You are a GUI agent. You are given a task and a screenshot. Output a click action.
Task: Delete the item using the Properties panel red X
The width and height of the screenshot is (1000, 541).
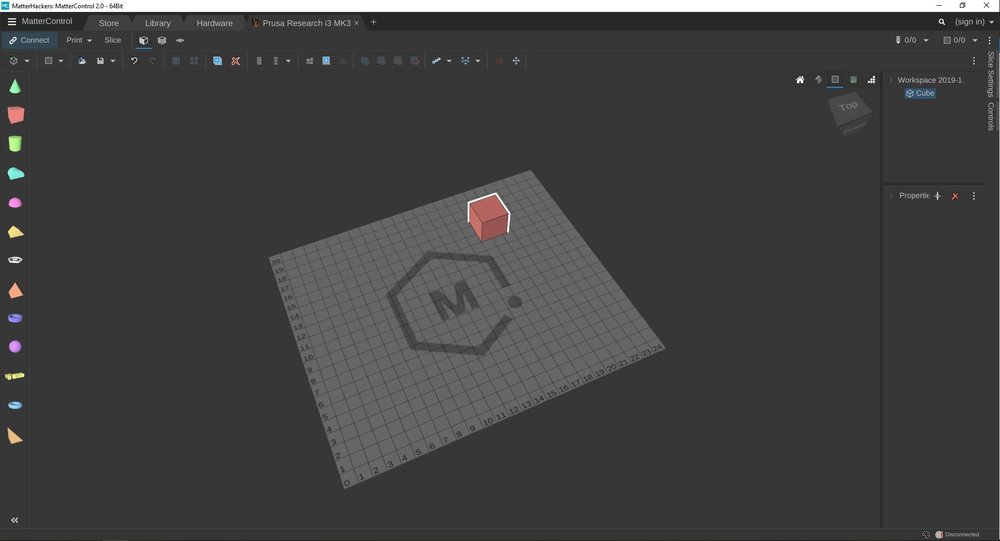coord(955,196)
